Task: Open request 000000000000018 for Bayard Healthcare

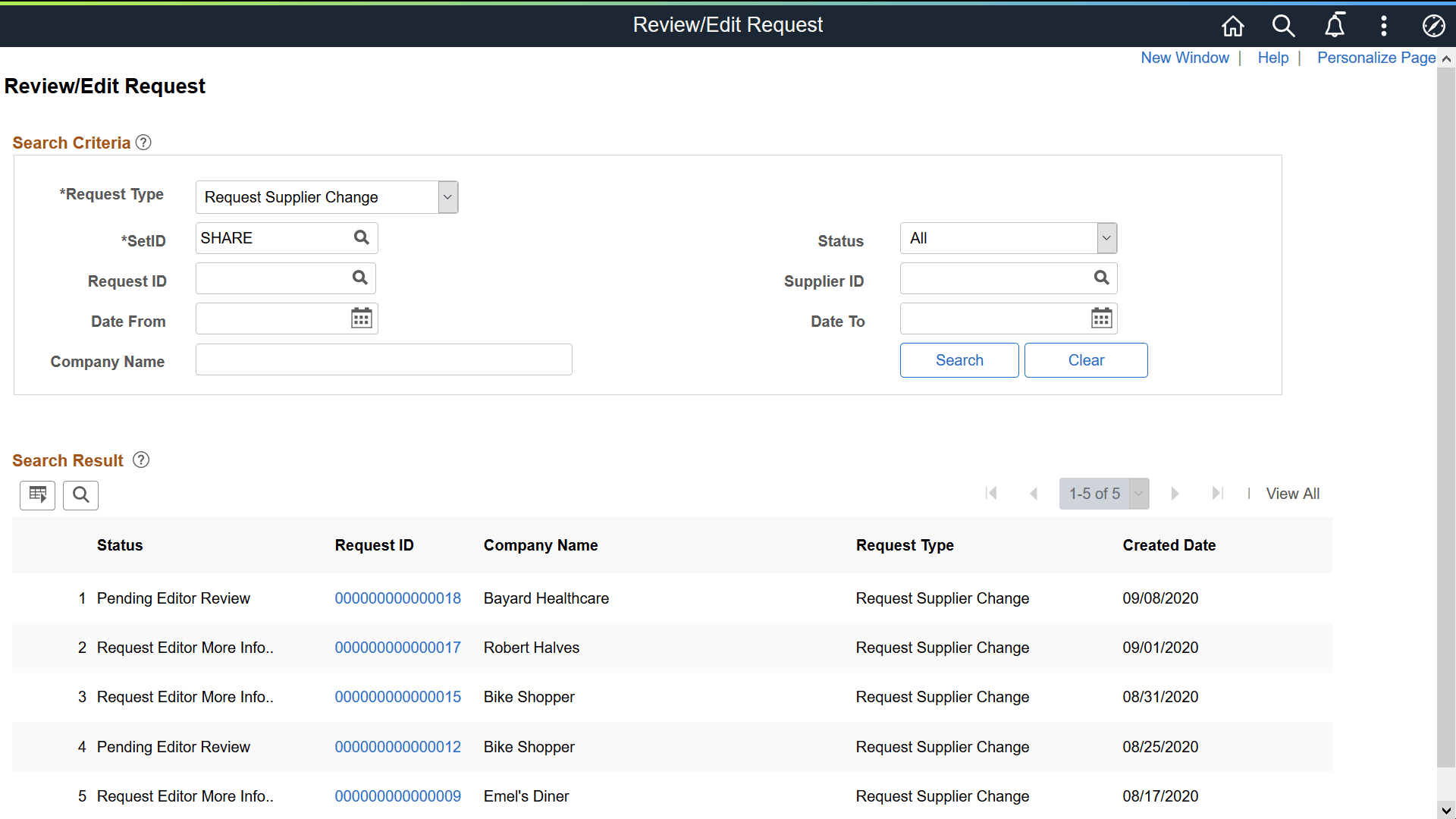Action: point(397,598)
